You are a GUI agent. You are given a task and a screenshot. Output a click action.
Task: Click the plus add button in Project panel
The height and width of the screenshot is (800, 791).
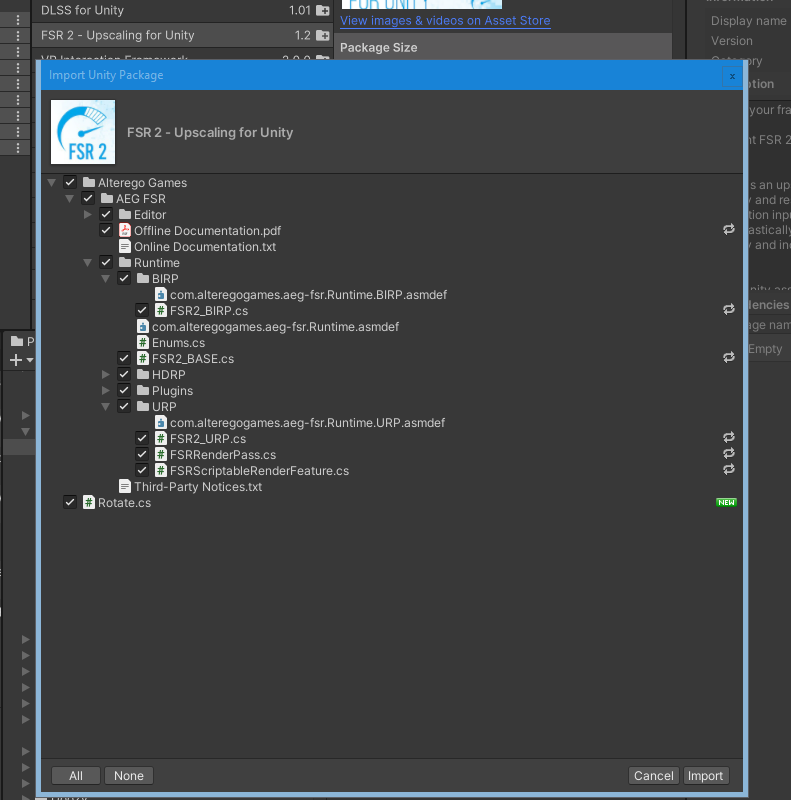16,360
